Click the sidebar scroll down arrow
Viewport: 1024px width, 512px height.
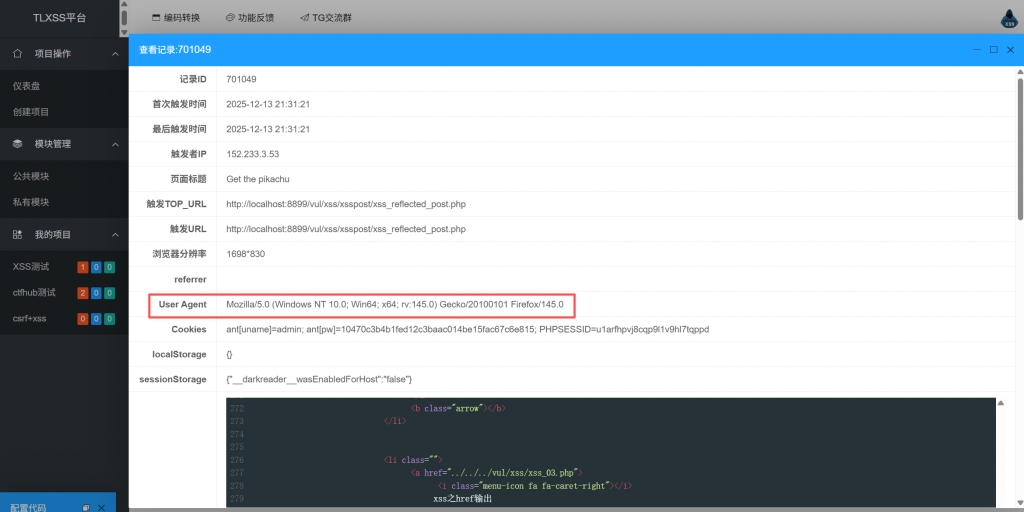coord(124,31)
